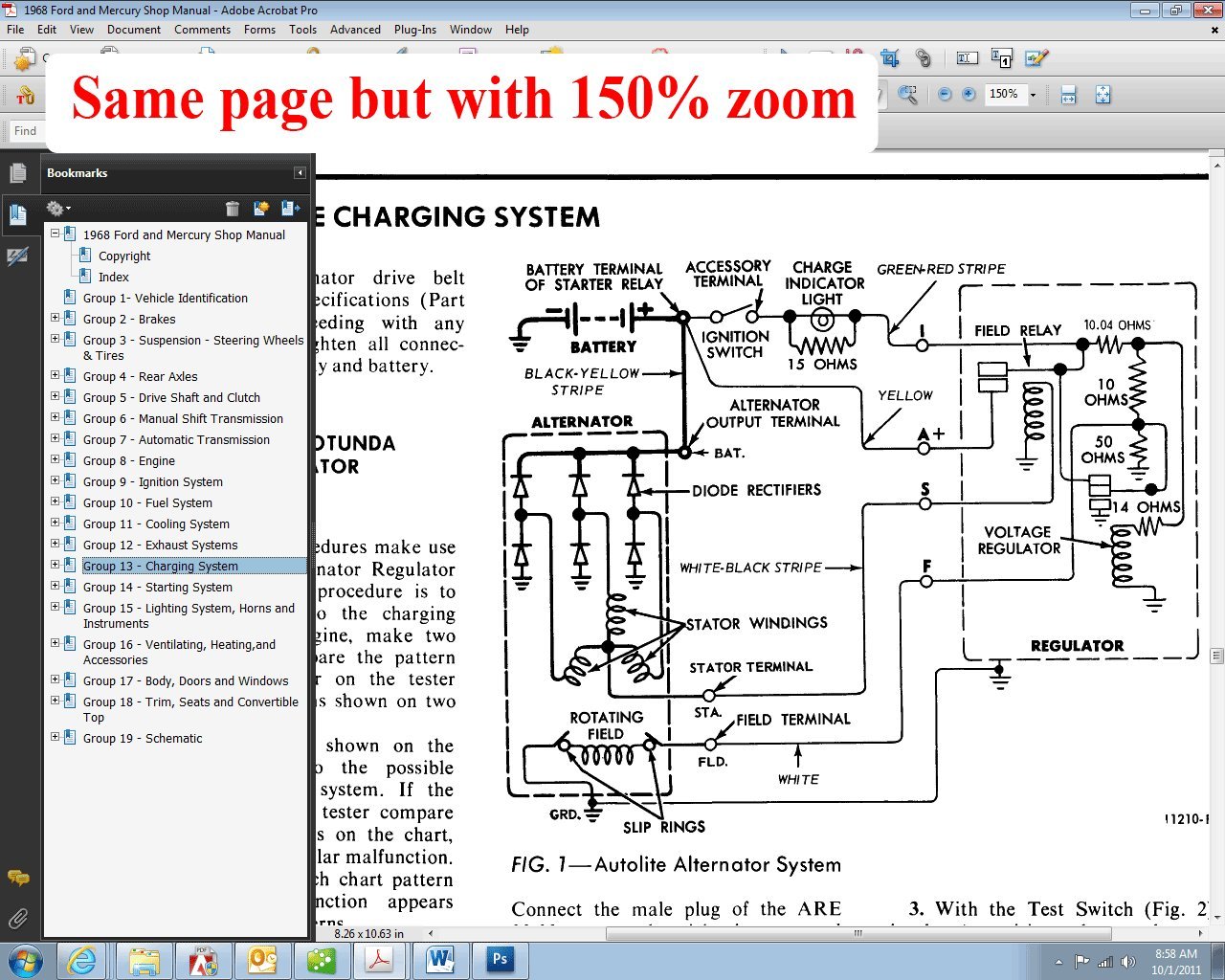The width and height of the screenshot is (1225, 980).
Task: Click the New Bookmark icon
Action: [260, 209]
